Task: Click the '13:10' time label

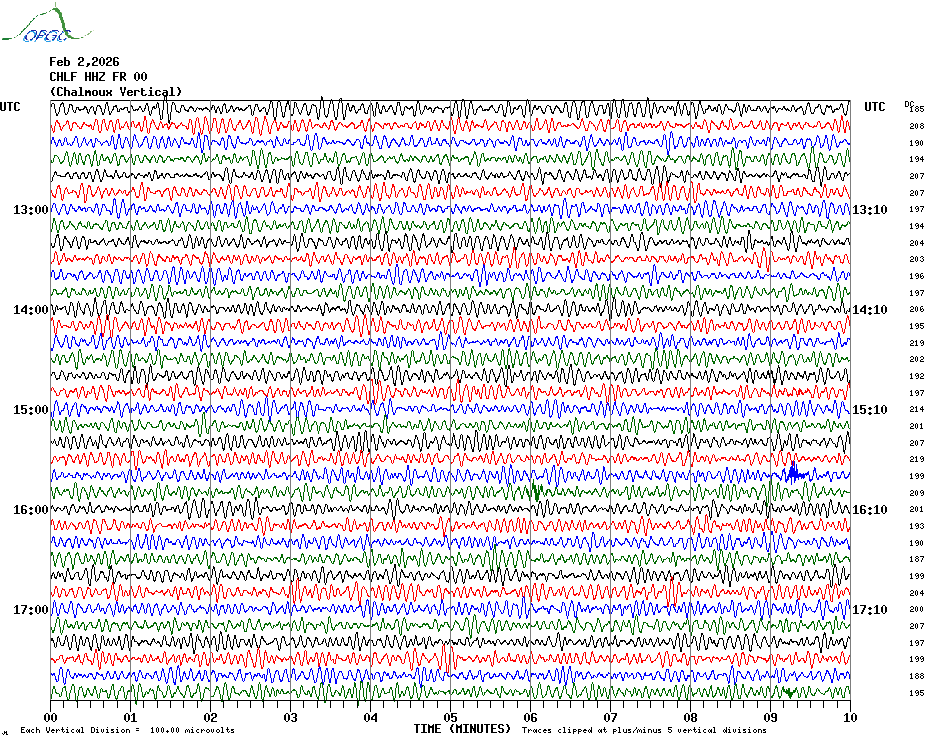Action: click(870, 209)
